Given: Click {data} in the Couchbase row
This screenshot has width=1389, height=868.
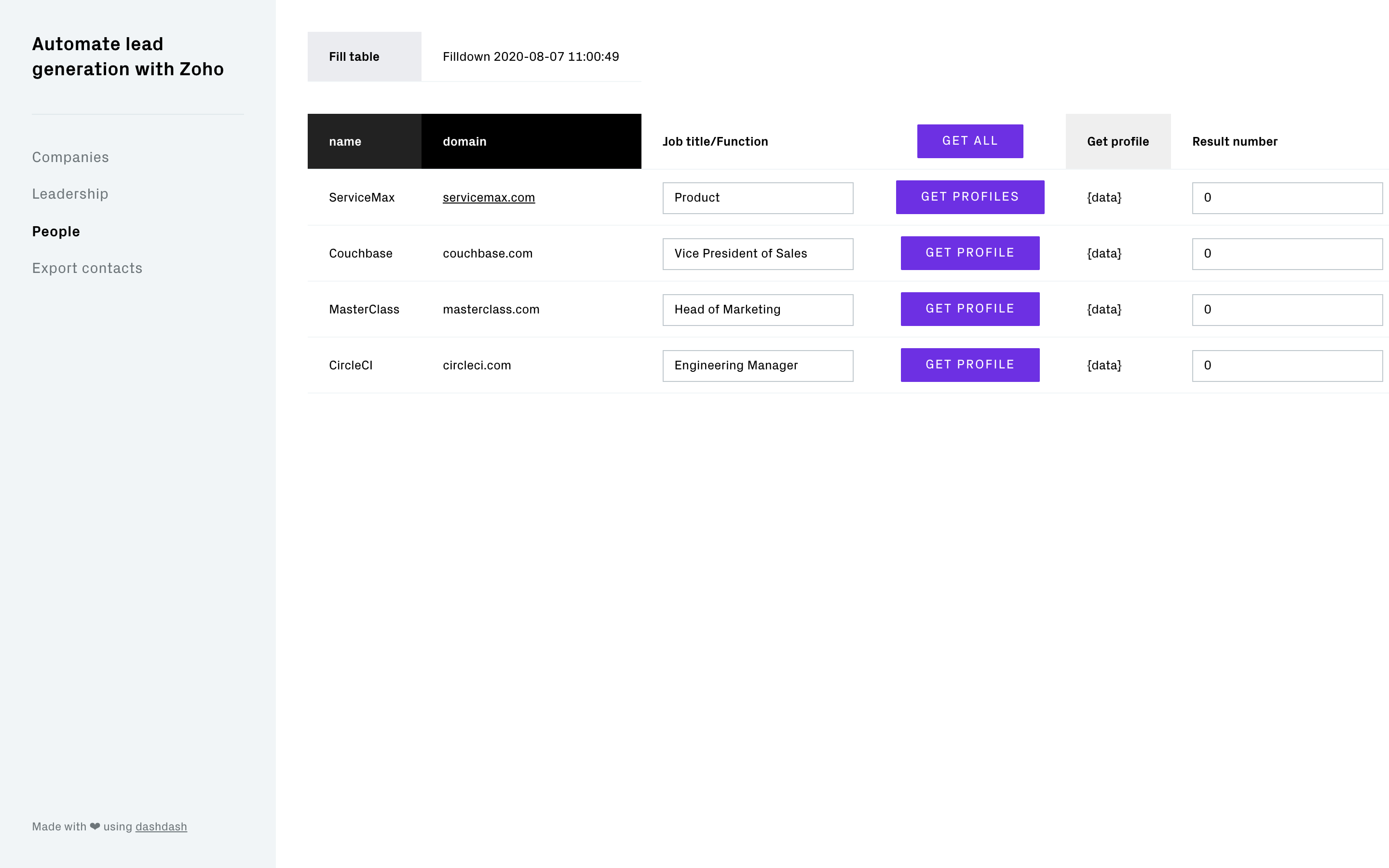Looking at the screenshot, I should point(1104,253).
